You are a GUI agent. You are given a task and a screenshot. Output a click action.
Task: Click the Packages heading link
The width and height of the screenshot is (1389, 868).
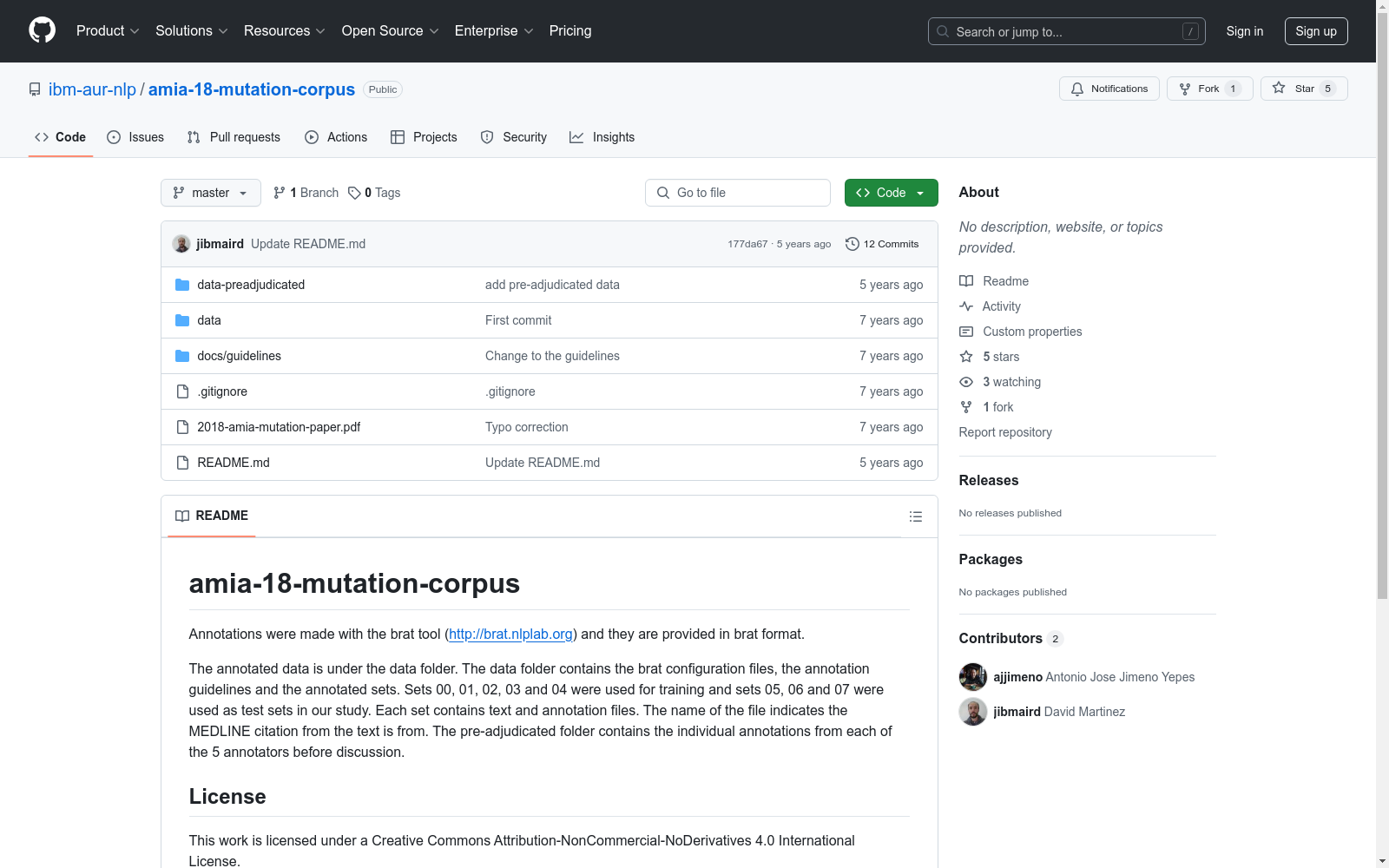991,559
